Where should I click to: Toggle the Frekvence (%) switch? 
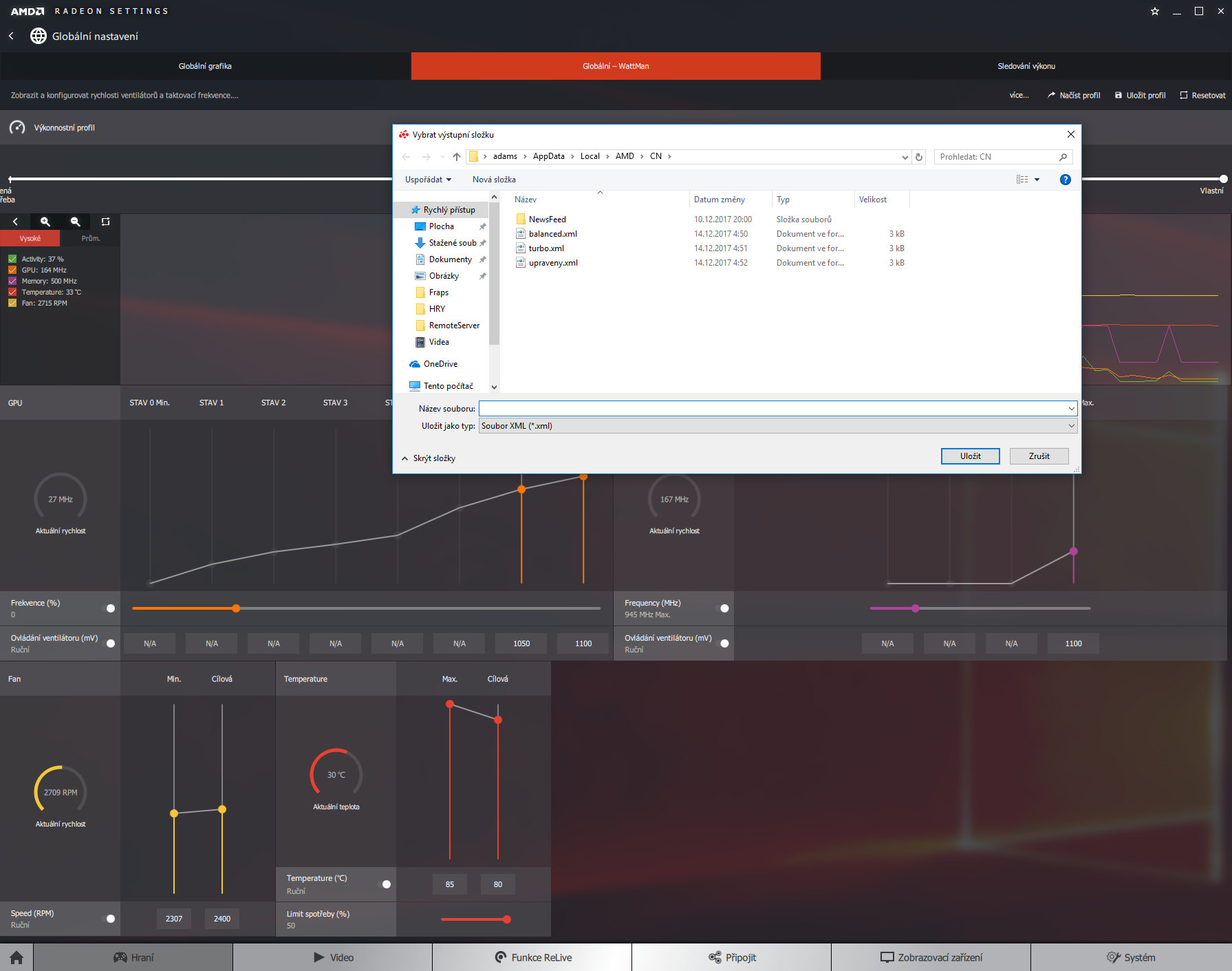pos(109,608)
